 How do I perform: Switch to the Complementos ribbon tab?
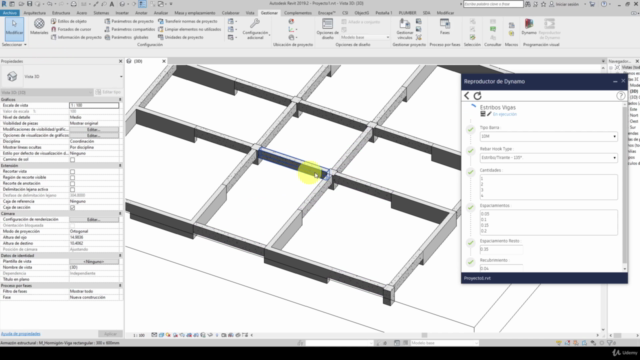coord(298,13)
